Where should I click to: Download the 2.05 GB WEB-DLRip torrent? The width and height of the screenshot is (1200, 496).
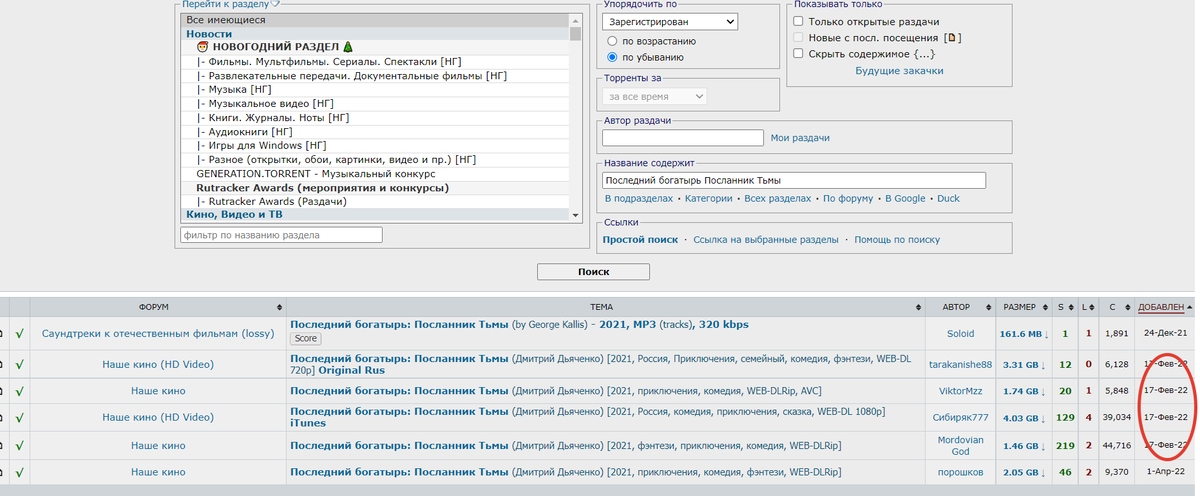1022,472
